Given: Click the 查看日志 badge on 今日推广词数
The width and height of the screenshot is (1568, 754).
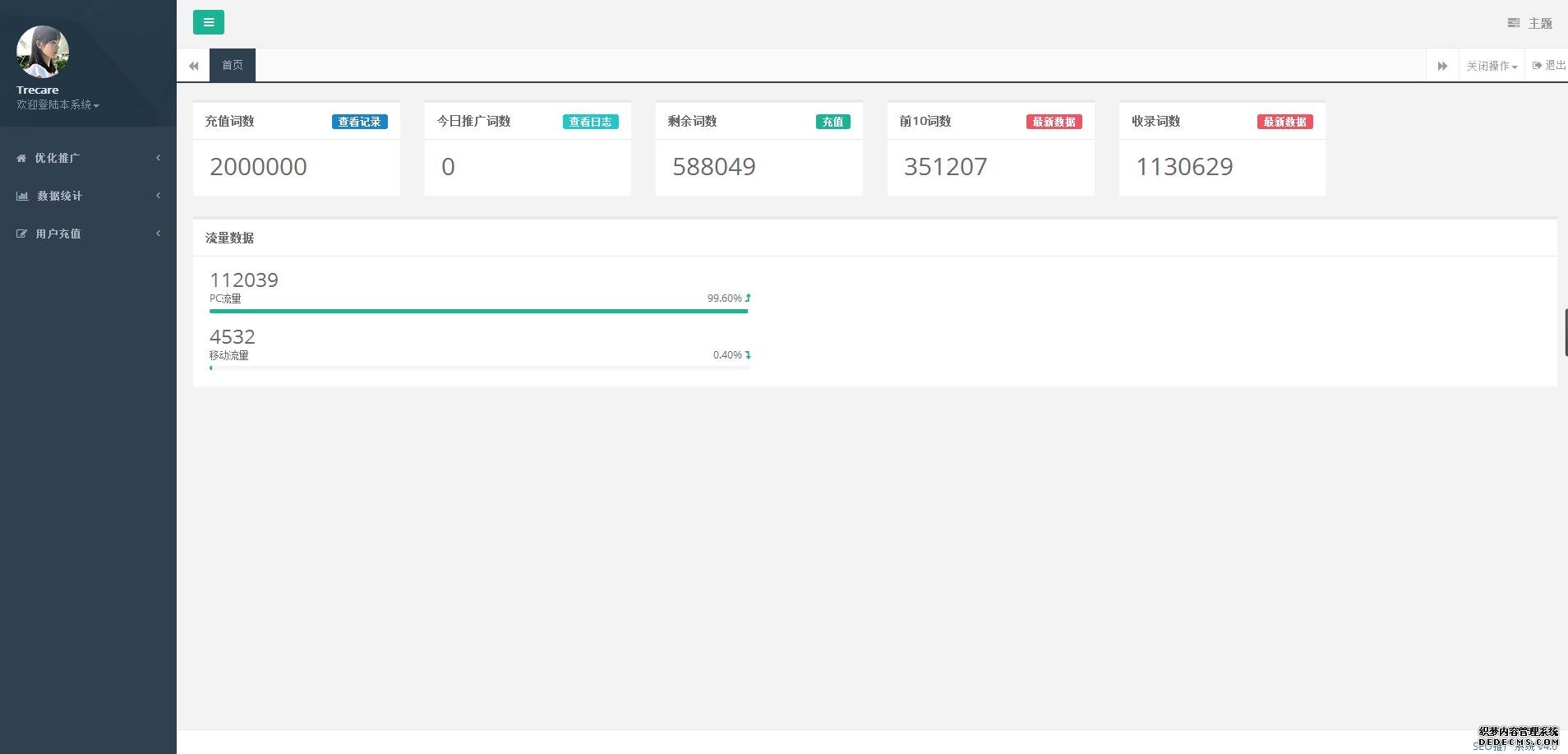Looking at the screenshot, I should point(590,122).
